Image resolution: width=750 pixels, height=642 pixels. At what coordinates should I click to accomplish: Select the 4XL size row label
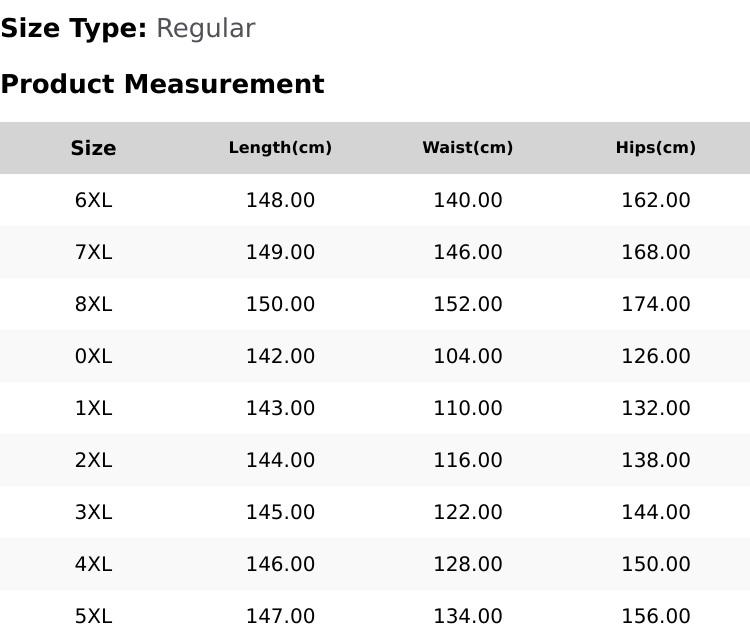[x=93, y=565]
